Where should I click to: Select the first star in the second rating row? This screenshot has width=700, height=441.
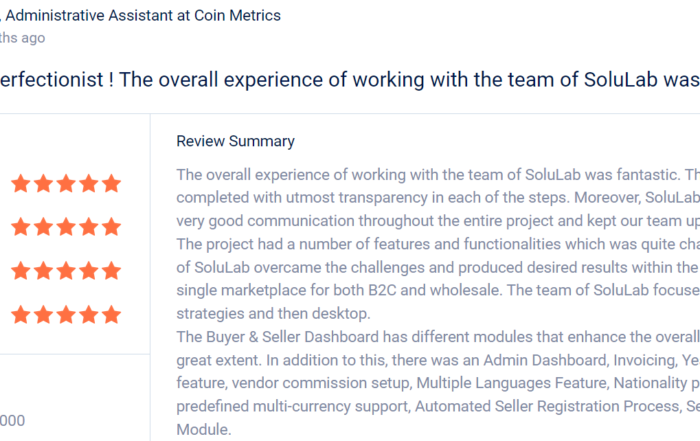pos(21,227)
